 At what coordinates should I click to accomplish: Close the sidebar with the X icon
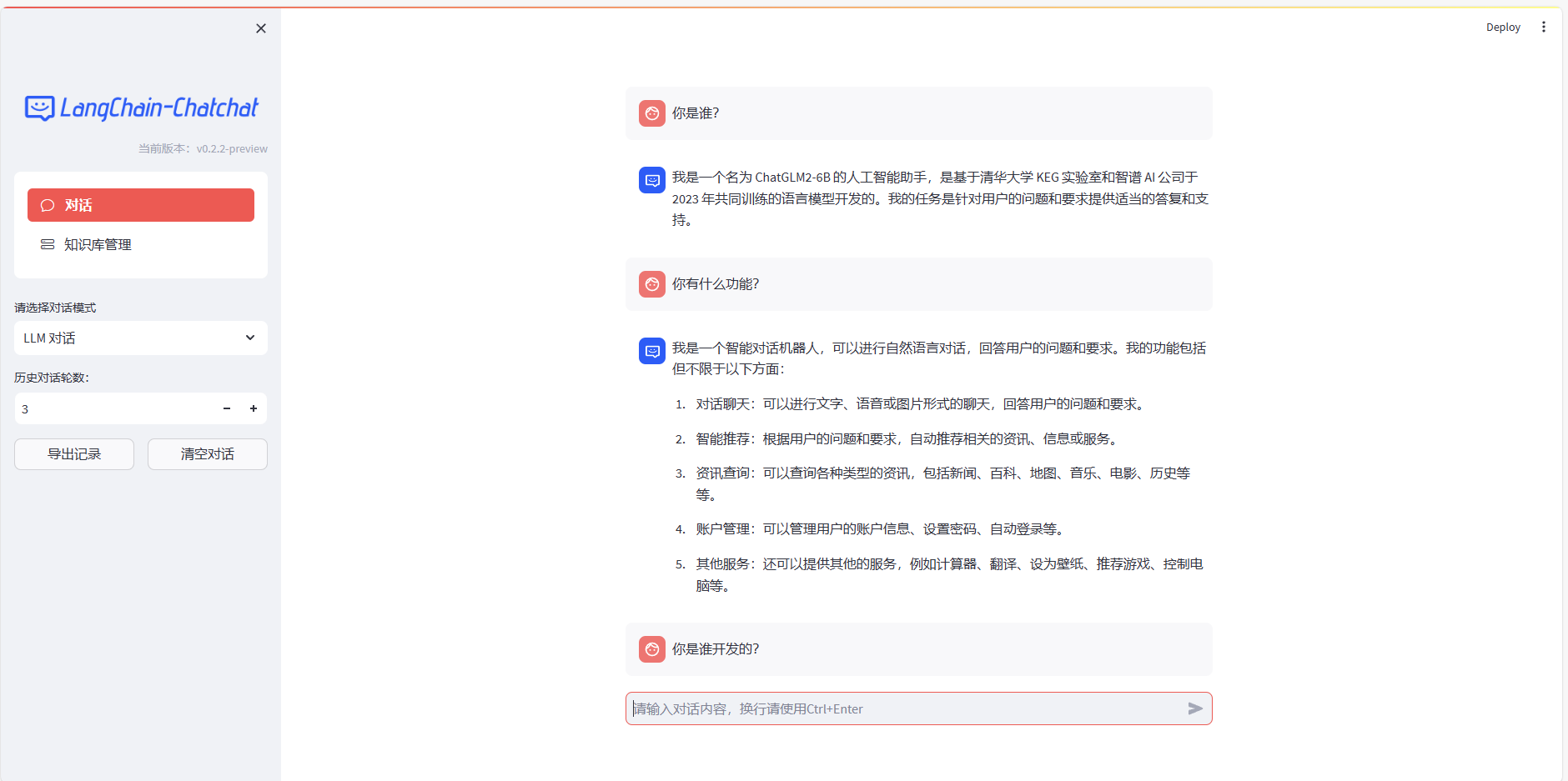tap(261, 28)
